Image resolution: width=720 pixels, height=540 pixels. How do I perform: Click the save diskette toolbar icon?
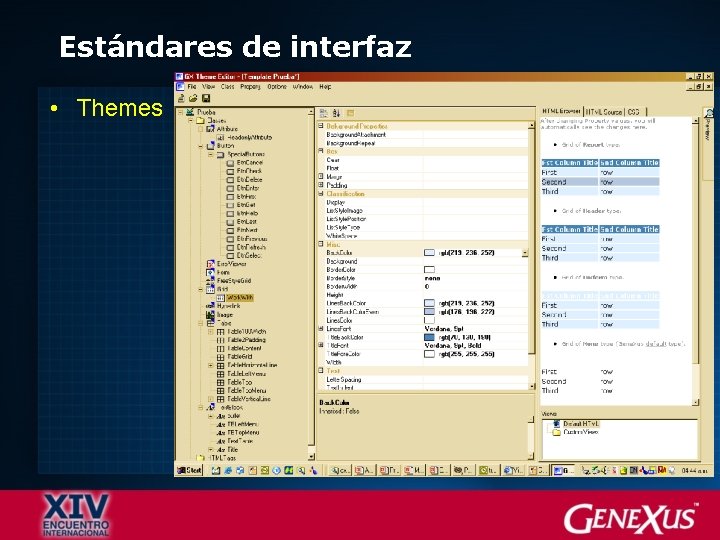(206, 98)
